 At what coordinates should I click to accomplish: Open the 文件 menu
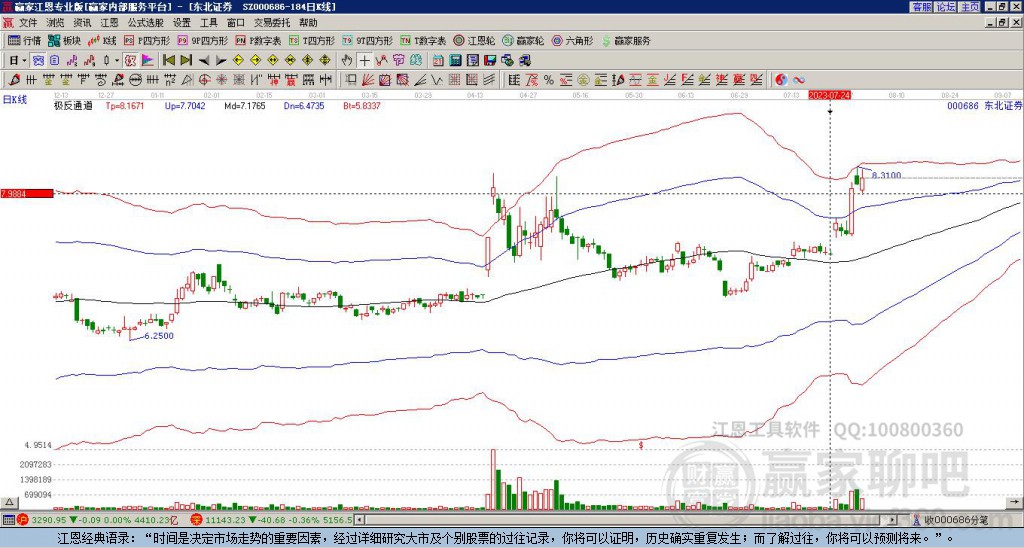28,23
